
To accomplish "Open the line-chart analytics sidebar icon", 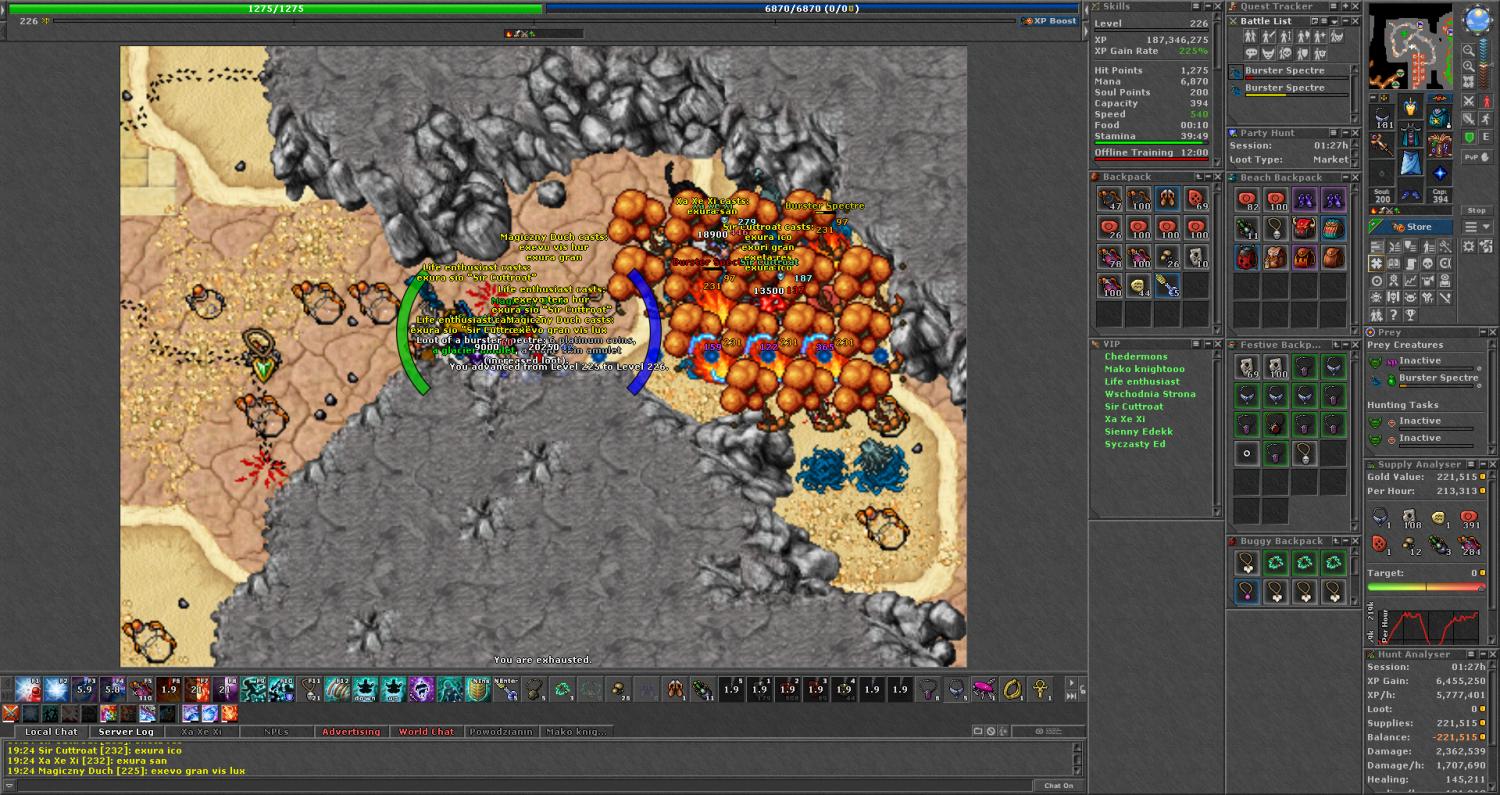I will [1411, 281].
